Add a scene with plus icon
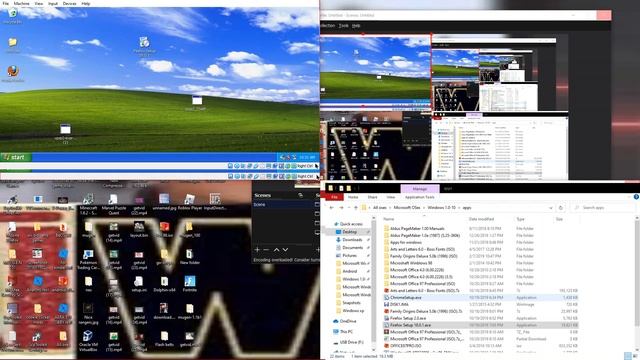The height and width of the screenshot is (360, 640). (257, 249)
